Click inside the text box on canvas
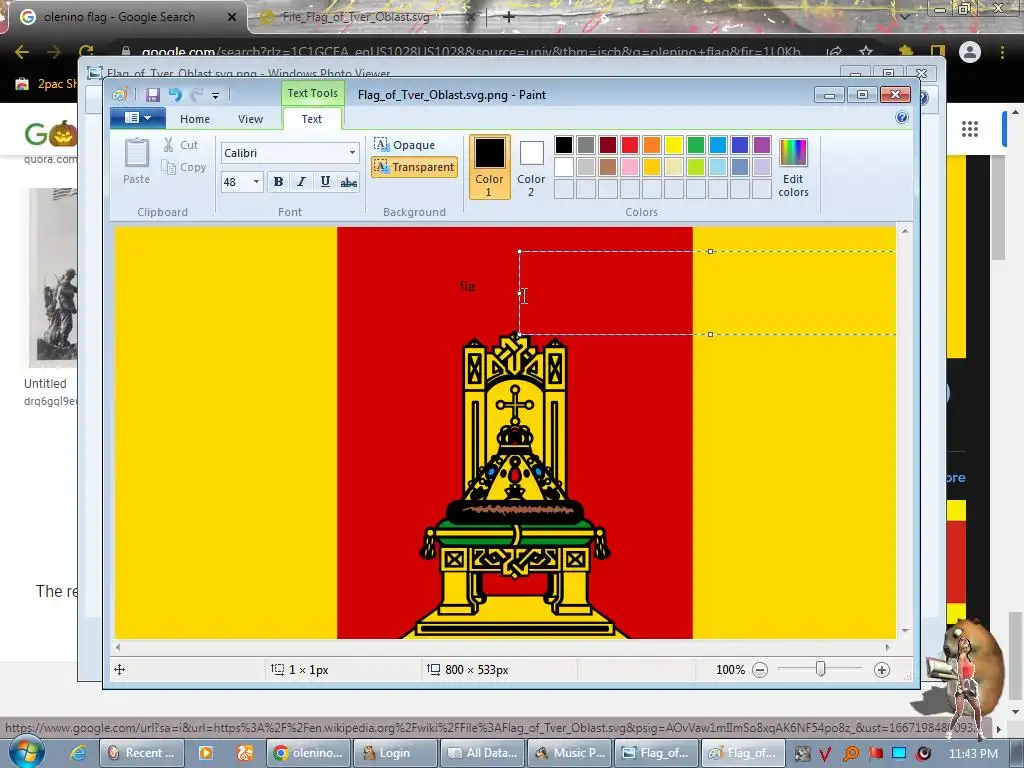The image size is (1024, 768). 707,293
